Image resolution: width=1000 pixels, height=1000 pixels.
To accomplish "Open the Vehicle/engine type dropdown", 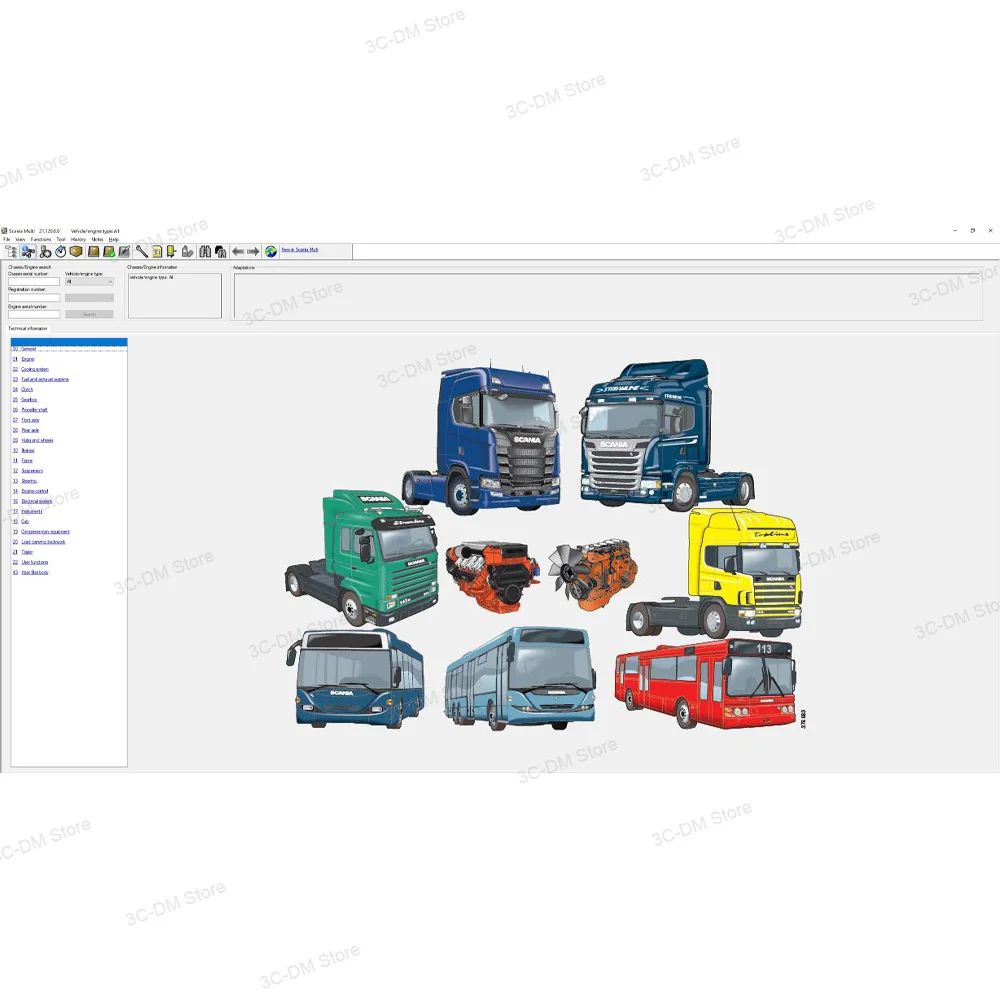I will pos(89,281).
